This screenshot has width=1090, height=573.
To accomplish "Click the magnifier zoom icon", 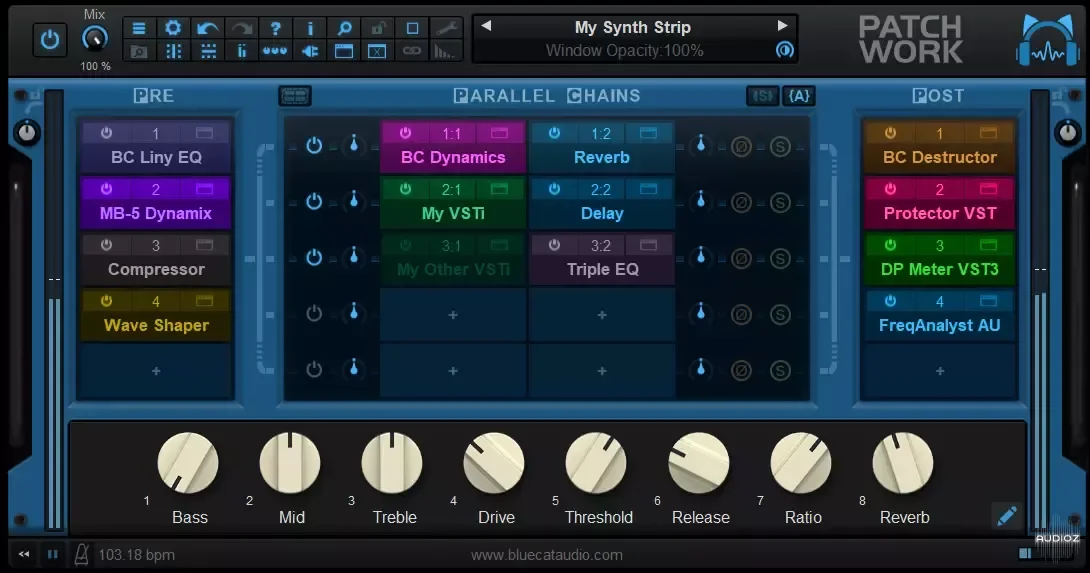I will click(x=344, y=29).
